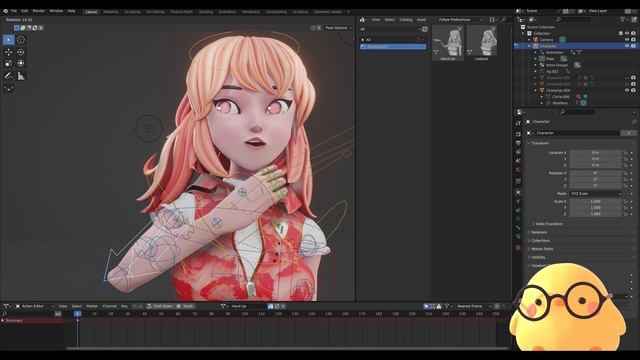The height and width of the screenshot is (360, 640).
Task: Open the Object properties tab icon
Action: pyautogui.click(x=518, y=192)
